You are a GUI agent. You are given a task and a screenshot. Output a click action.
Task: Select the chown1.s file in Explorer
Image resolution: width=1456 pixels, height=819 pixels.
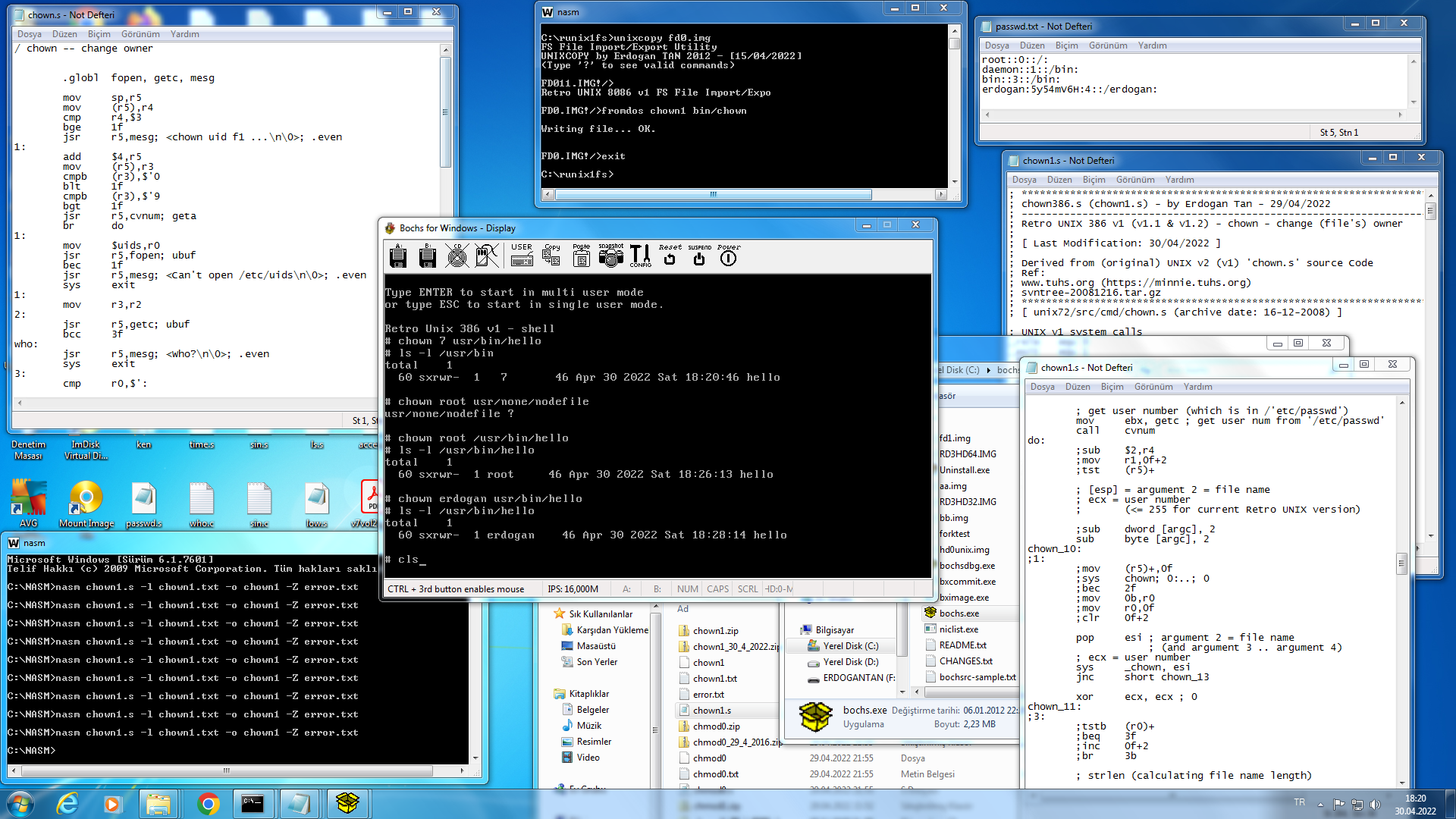pyautogui.click(x=704, y=711)
